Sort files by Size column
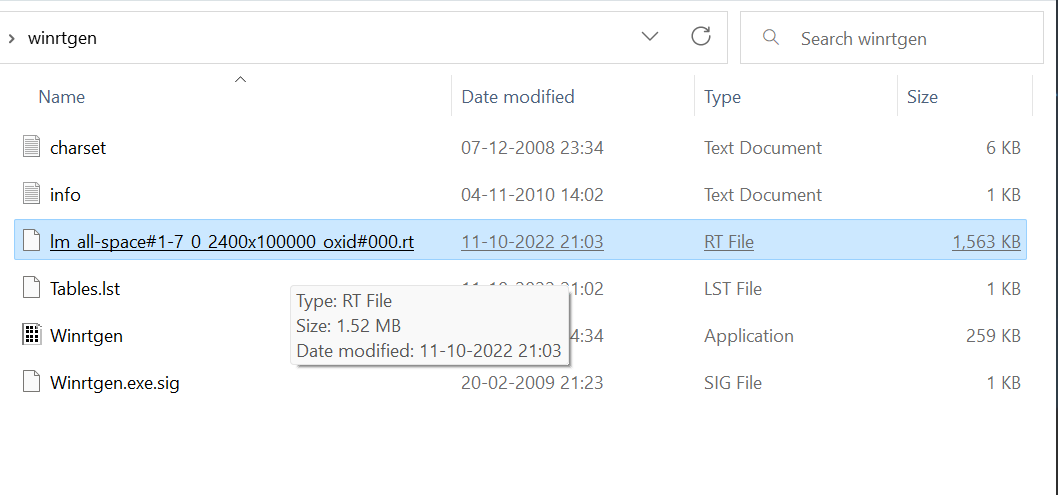This screenshot has height=495, width=1058. coord(922,97)
